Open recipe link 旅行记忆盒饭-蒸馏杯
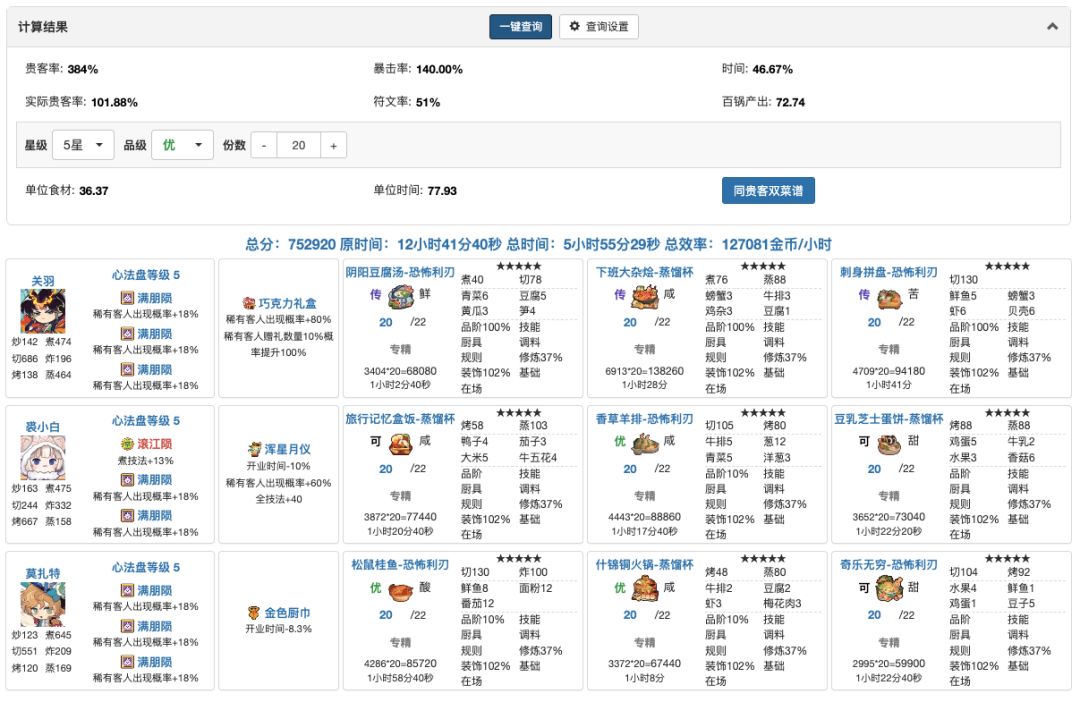 [400, 419]
